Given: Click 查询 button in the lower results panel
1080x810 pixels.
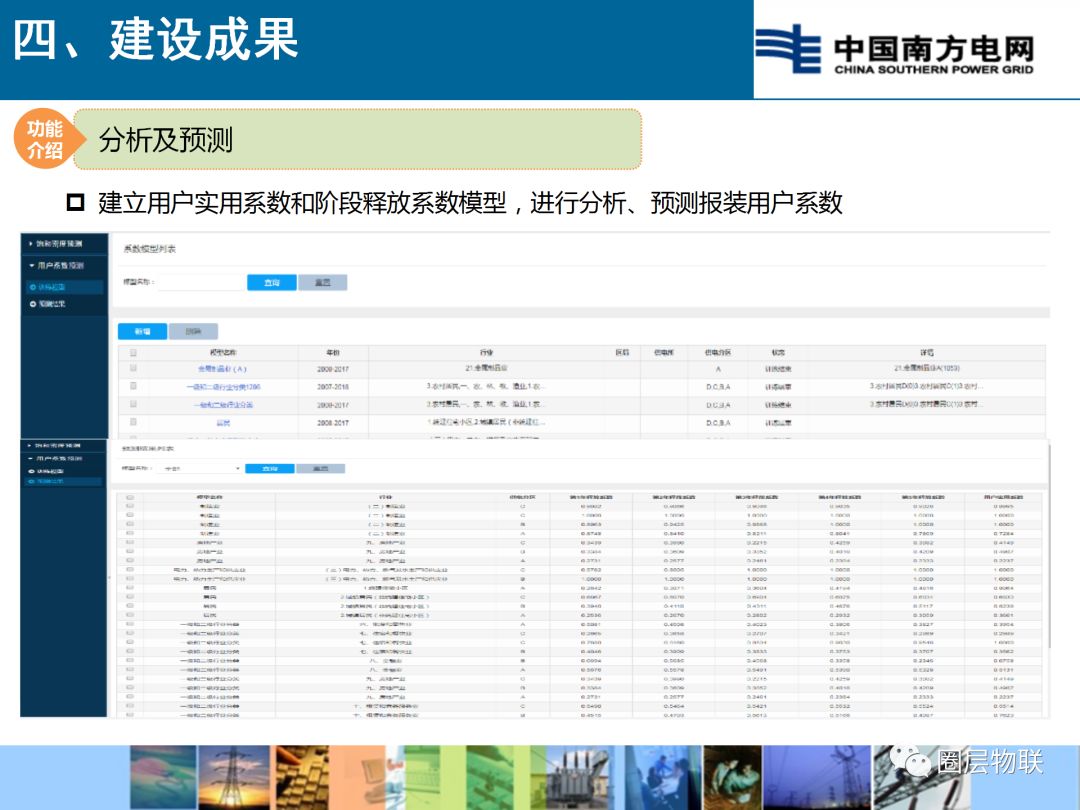Looking at the screenshot, I should pos(270,468).
